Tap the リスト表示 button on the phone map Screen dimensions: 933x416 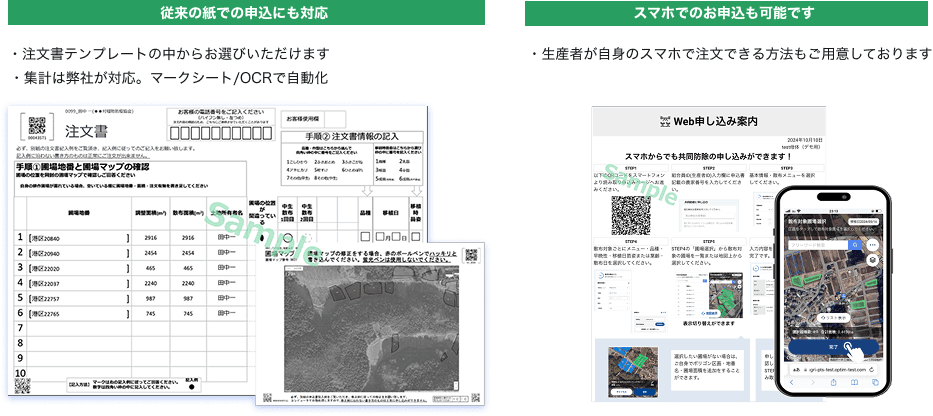pos(833,318)
